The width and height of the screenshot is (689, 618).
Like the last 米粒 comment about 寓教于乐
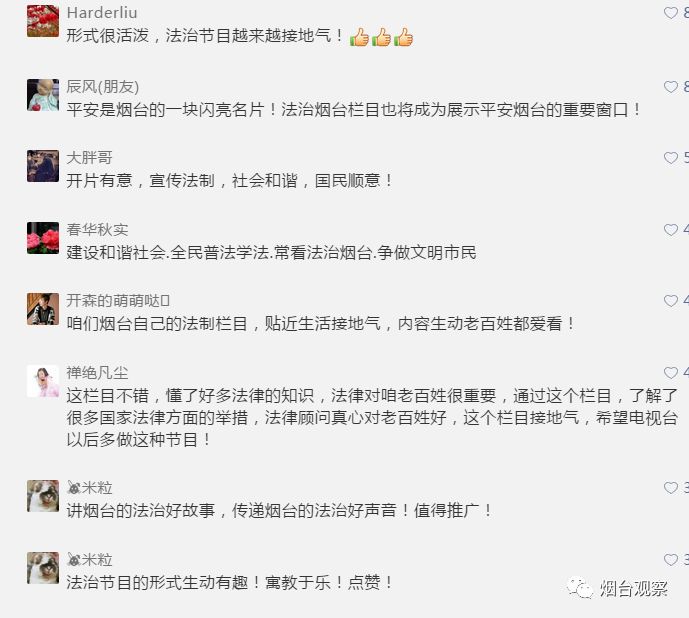click(671, 560)
